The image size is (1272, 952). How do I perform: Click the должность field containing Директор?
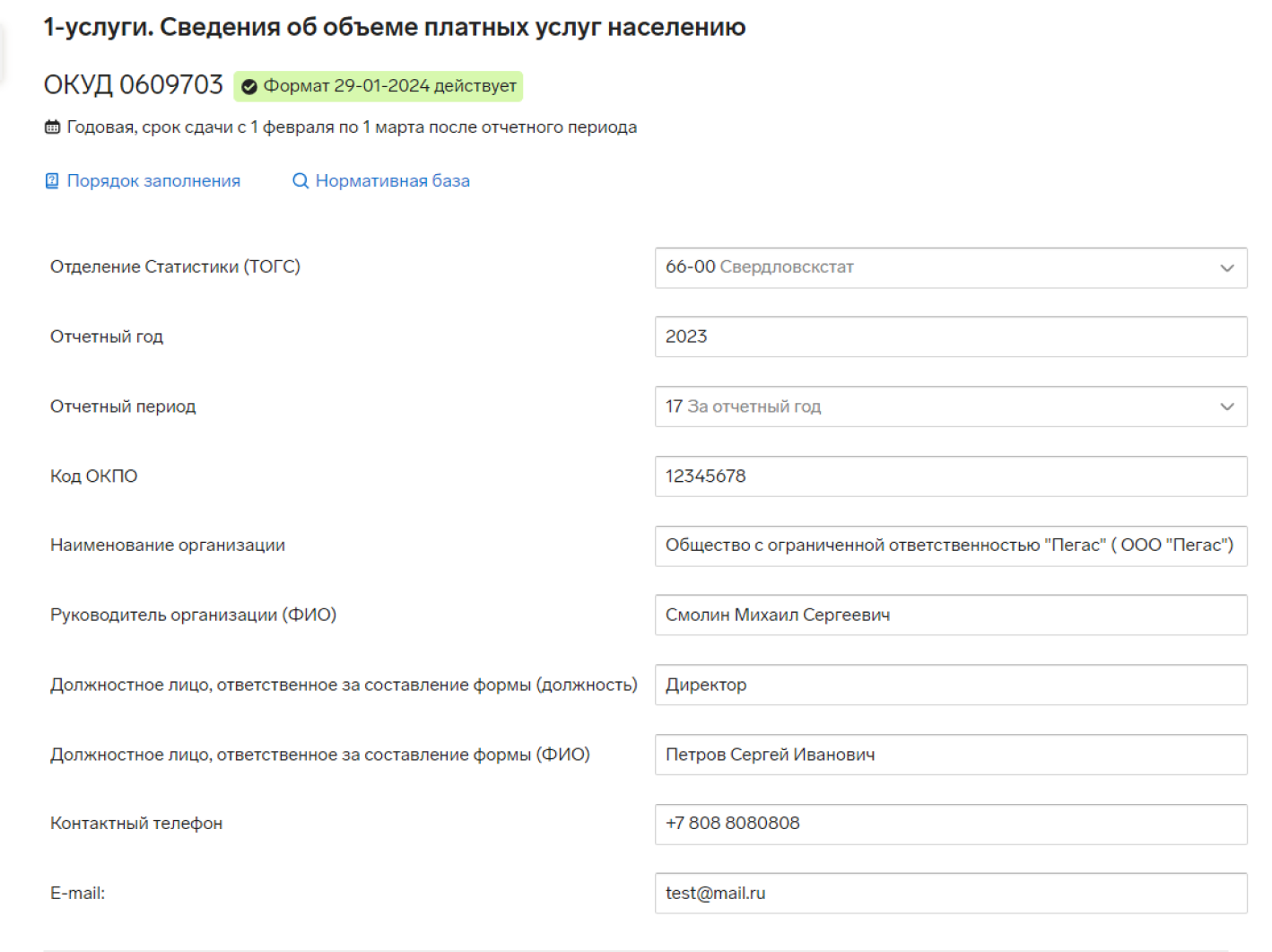[x=951, y=685]
